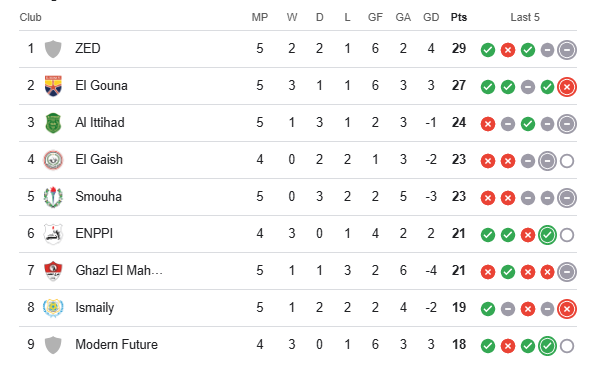Click the ZED placeholder shield icon
602x373 pixels.
coord(53,49)
